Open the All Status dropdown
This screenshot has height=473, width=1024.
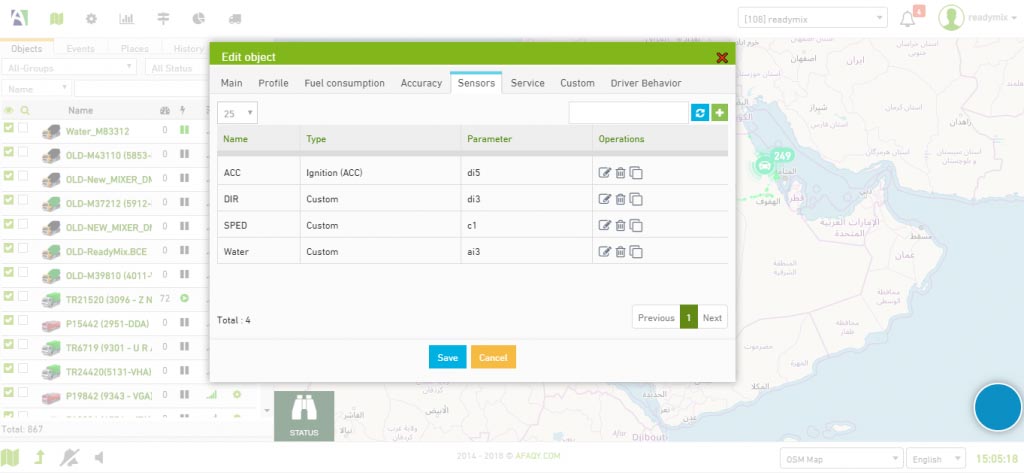click(178, 67)
